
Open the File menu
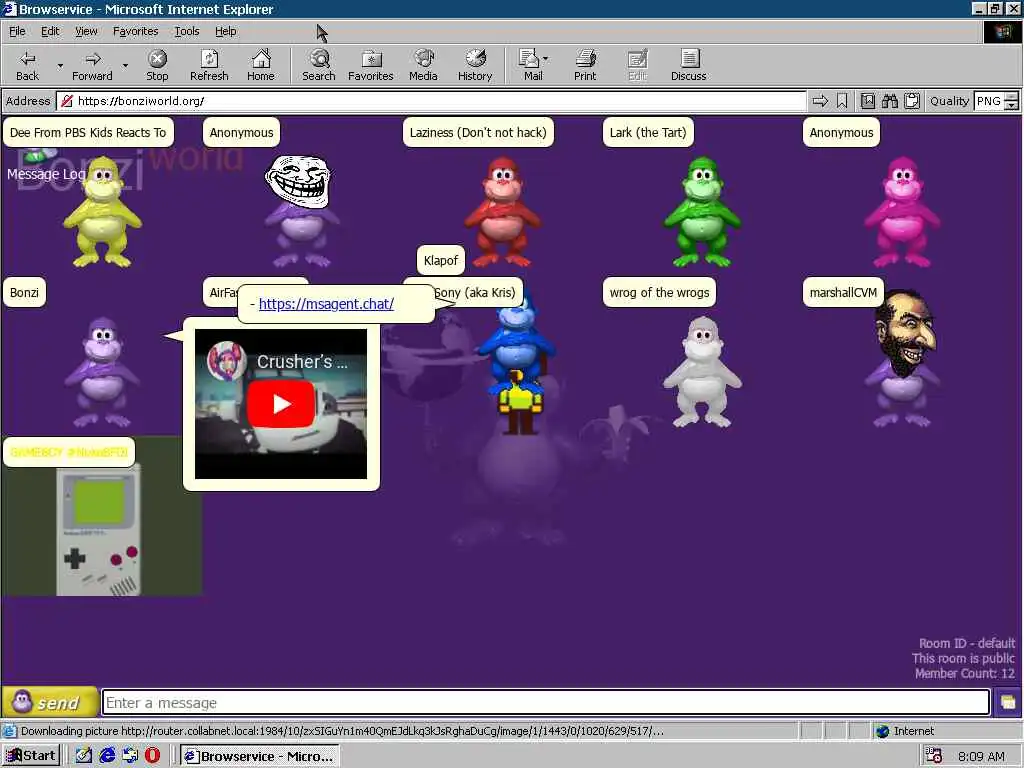(17, 31)
